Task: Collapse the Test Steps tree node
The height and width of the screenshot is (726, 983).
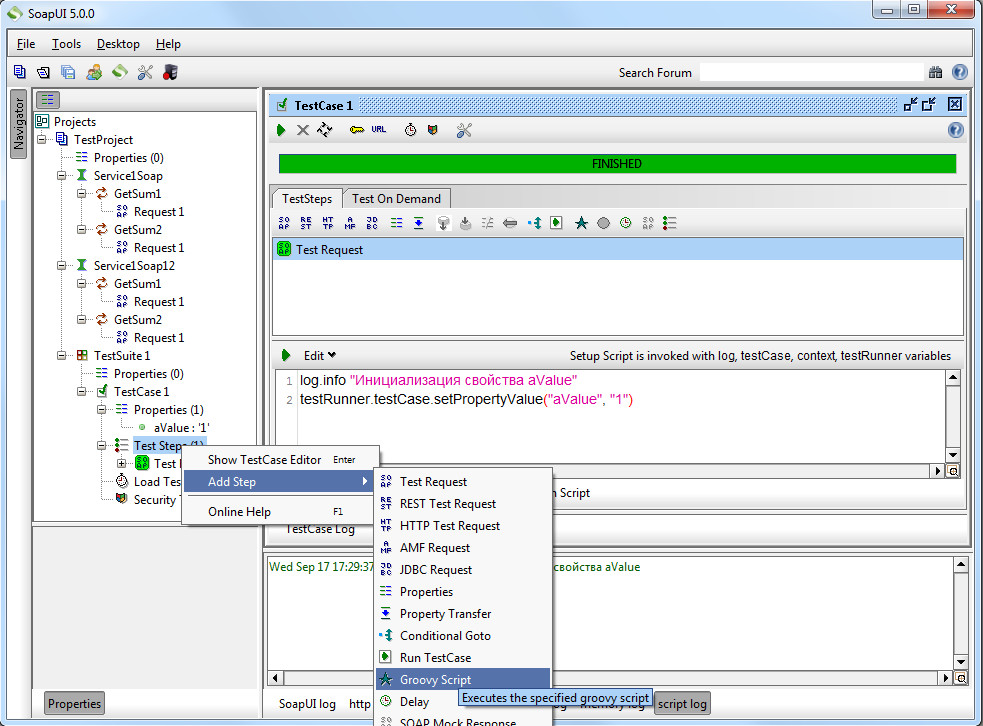Action: (x=102, y=445)
